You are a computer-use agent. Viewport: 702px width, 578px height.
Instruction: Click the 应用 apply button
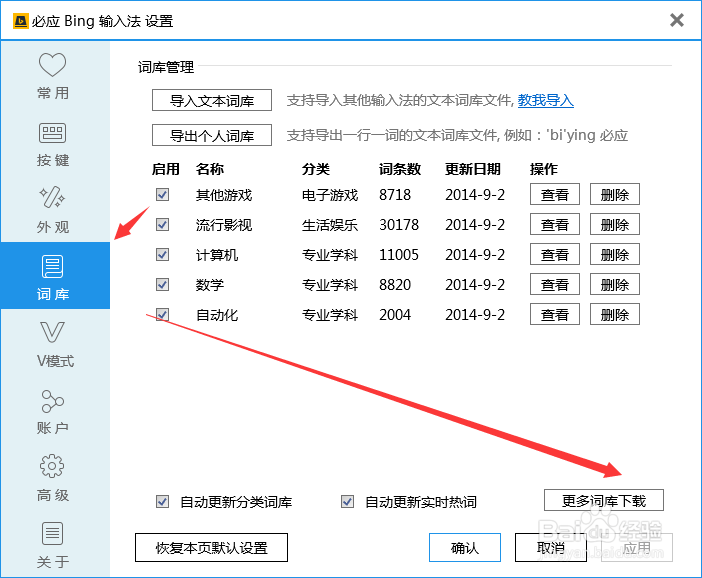[x=637, y=547]
